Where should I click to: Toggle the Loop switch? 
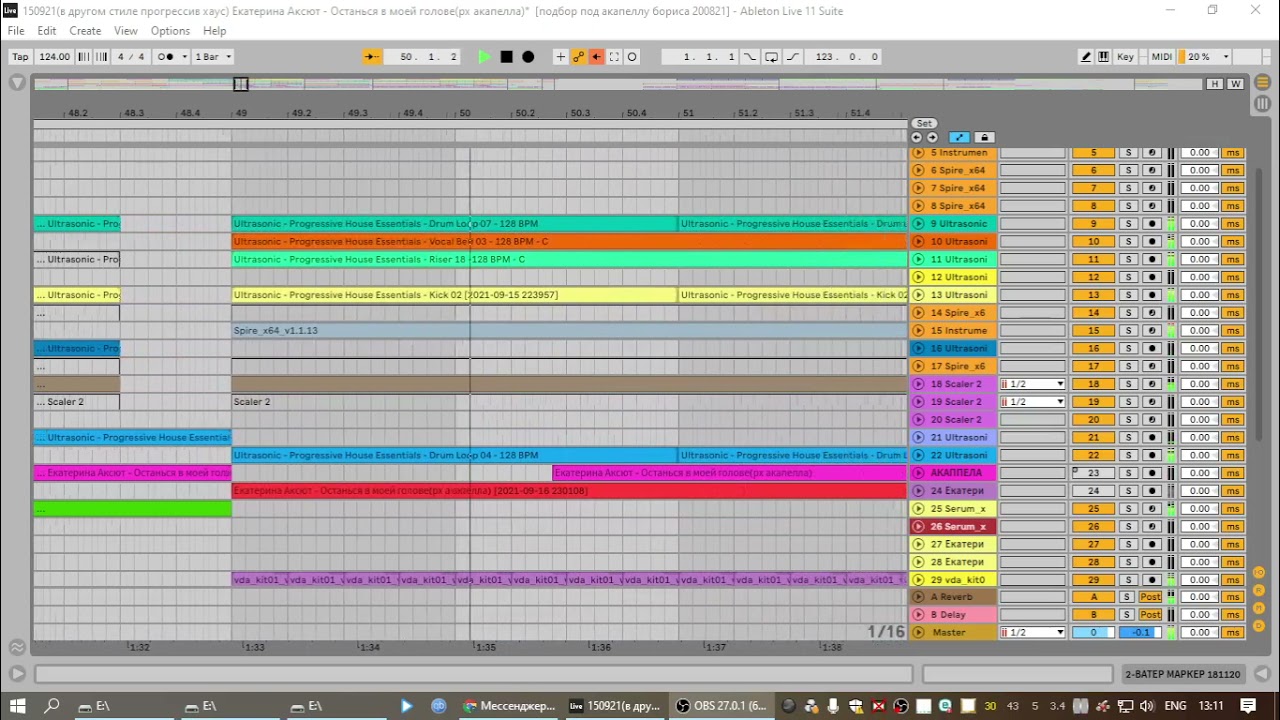point(771,57)
